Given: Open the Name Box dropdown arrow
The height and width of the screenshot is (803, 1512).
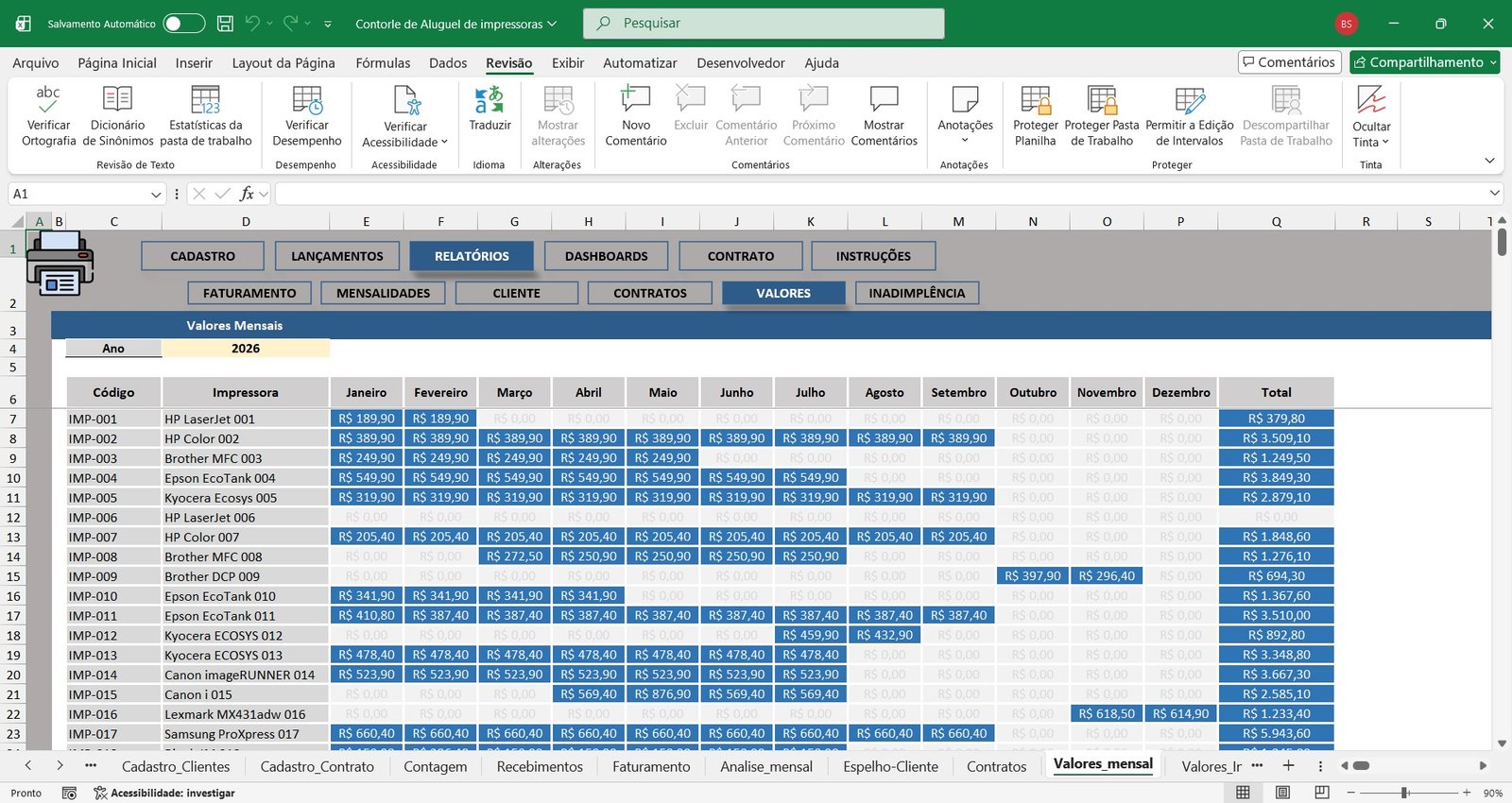Looking at the screenshot, I should pyautogui.click(x=156, y=194).
